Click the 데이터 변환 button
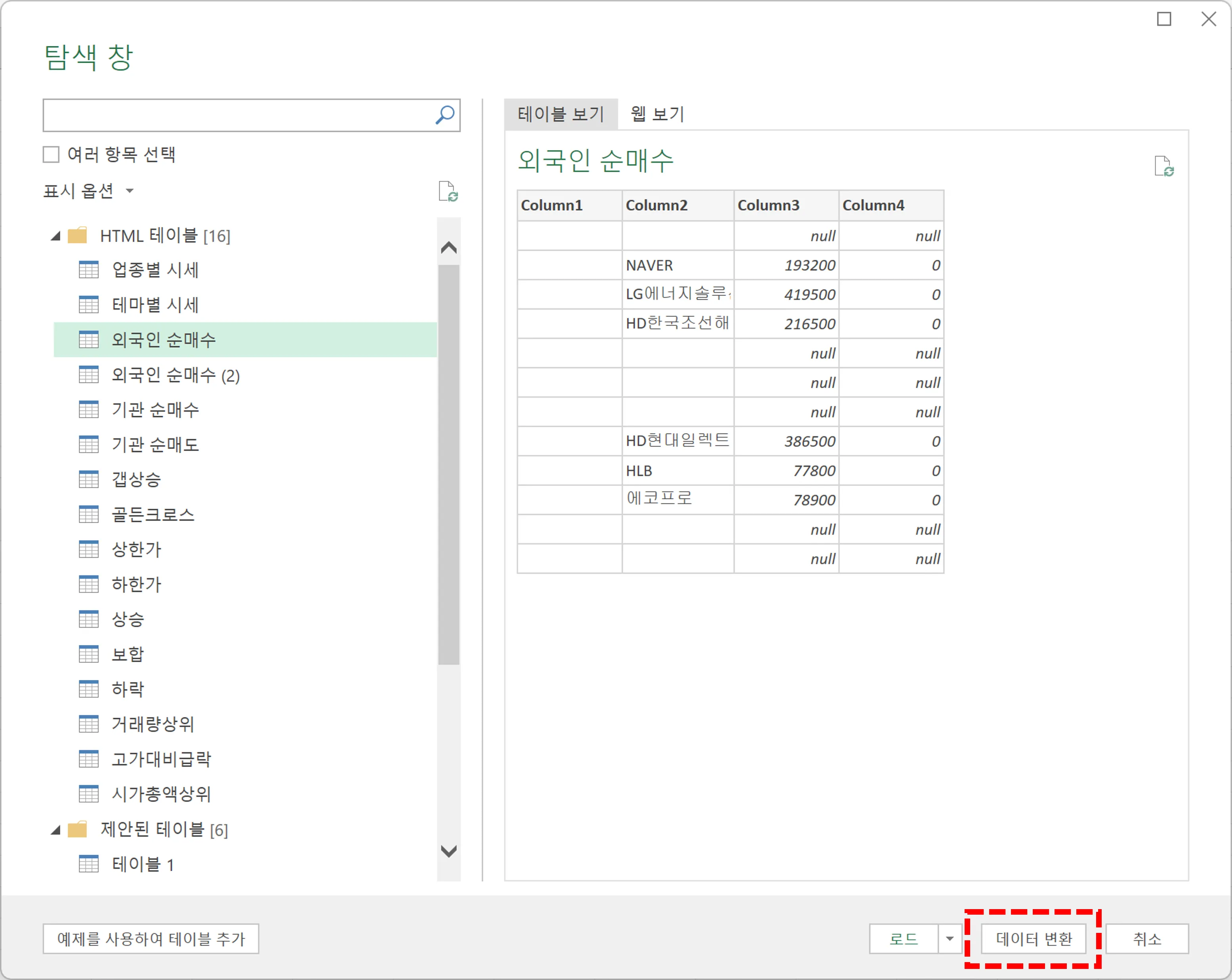Viewport: 1232px width, 980px height. click(x=1034, y=939)
